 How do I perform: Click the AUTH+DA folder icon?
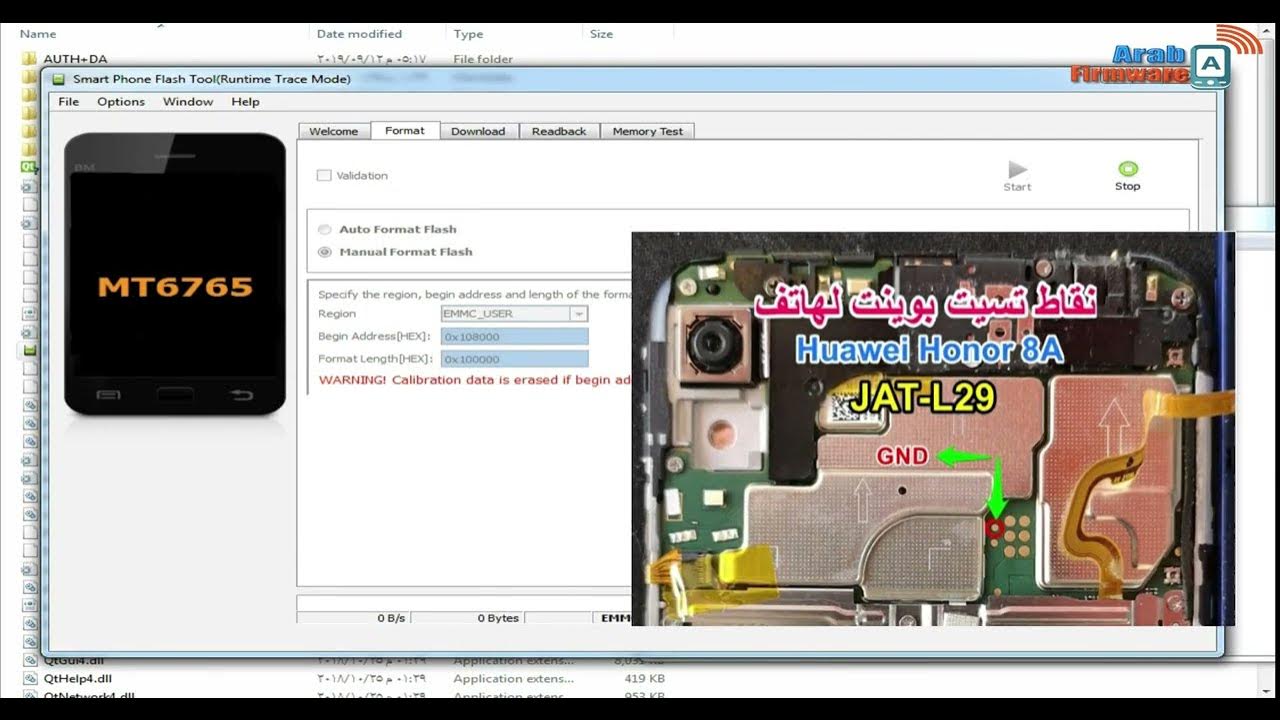point(29,59)
